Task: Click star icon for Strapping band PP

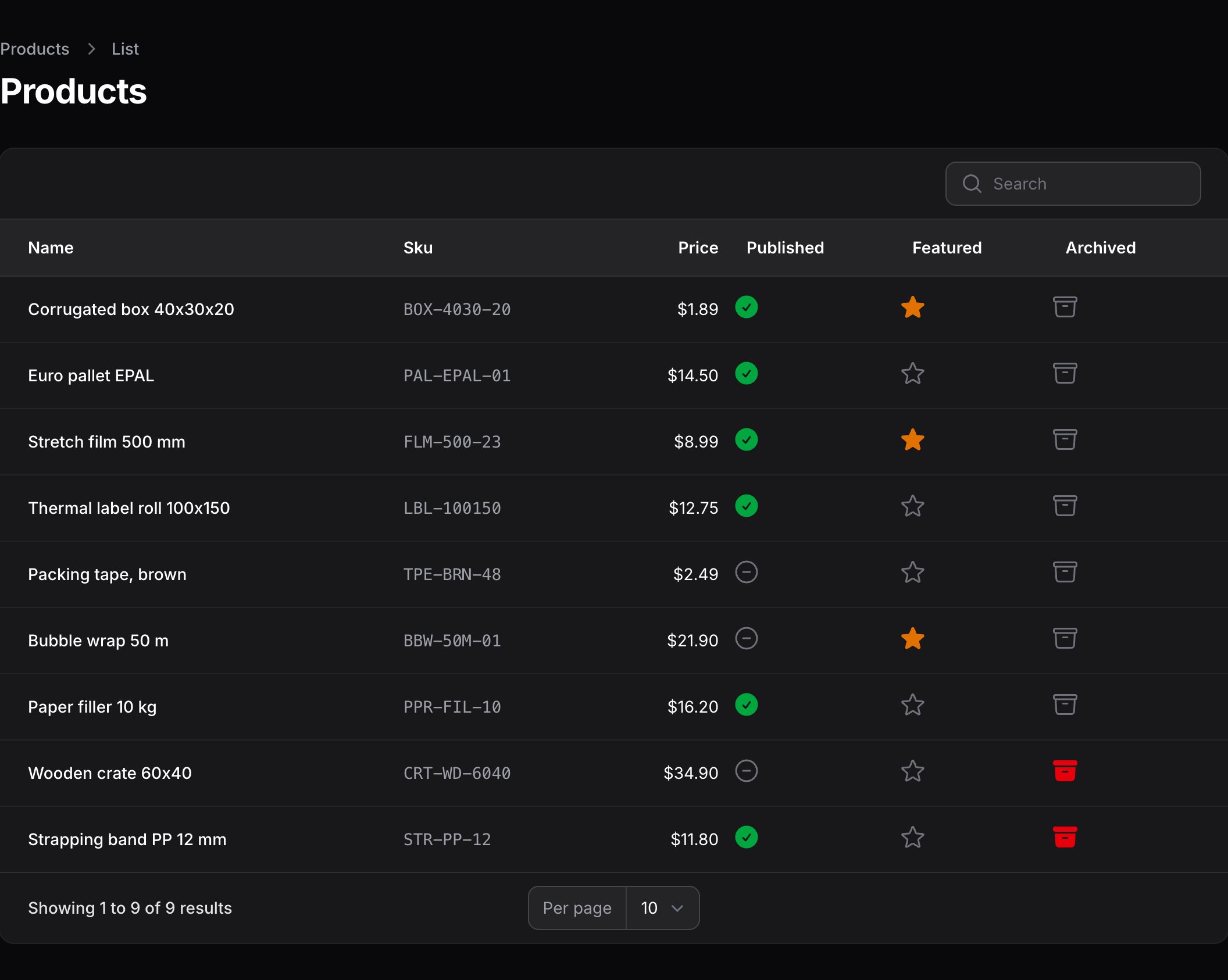Action: pos(912,838)
